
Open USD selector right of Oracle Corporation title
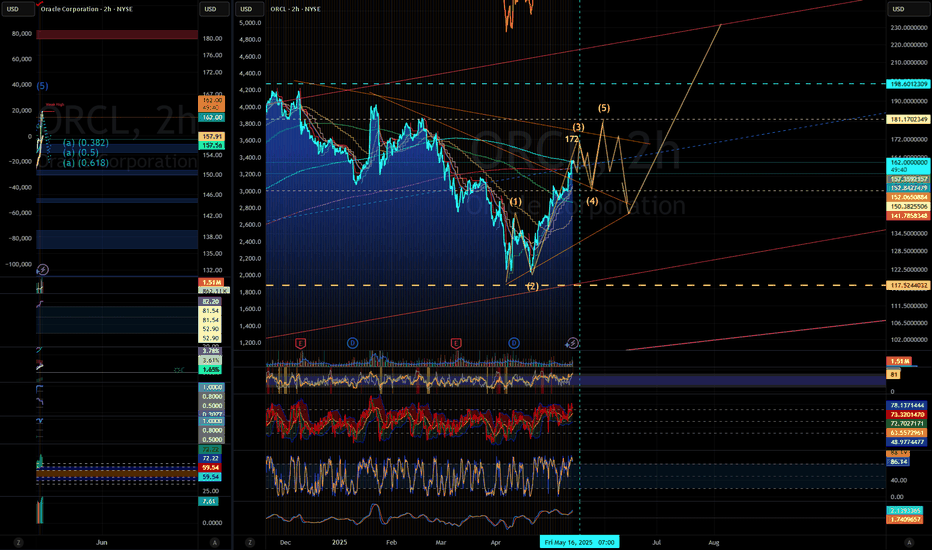[x=213, y=9]
